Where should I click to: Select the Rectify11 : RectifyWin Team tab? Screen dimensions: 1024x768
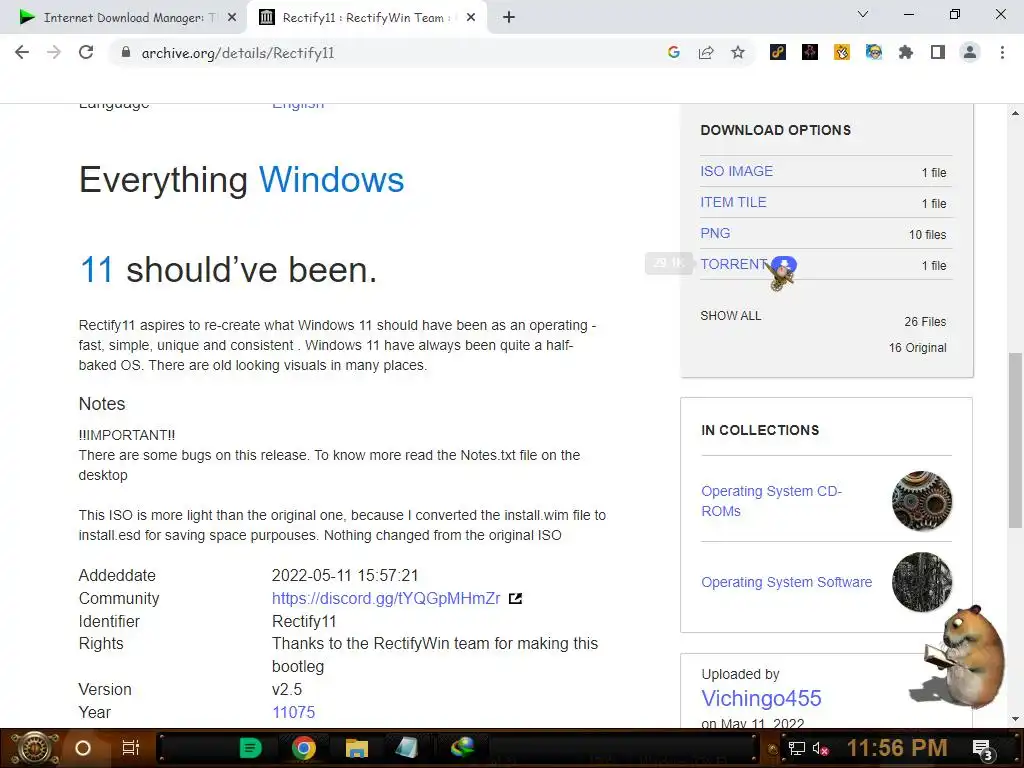pyautogui.click(x=367, y=18)
